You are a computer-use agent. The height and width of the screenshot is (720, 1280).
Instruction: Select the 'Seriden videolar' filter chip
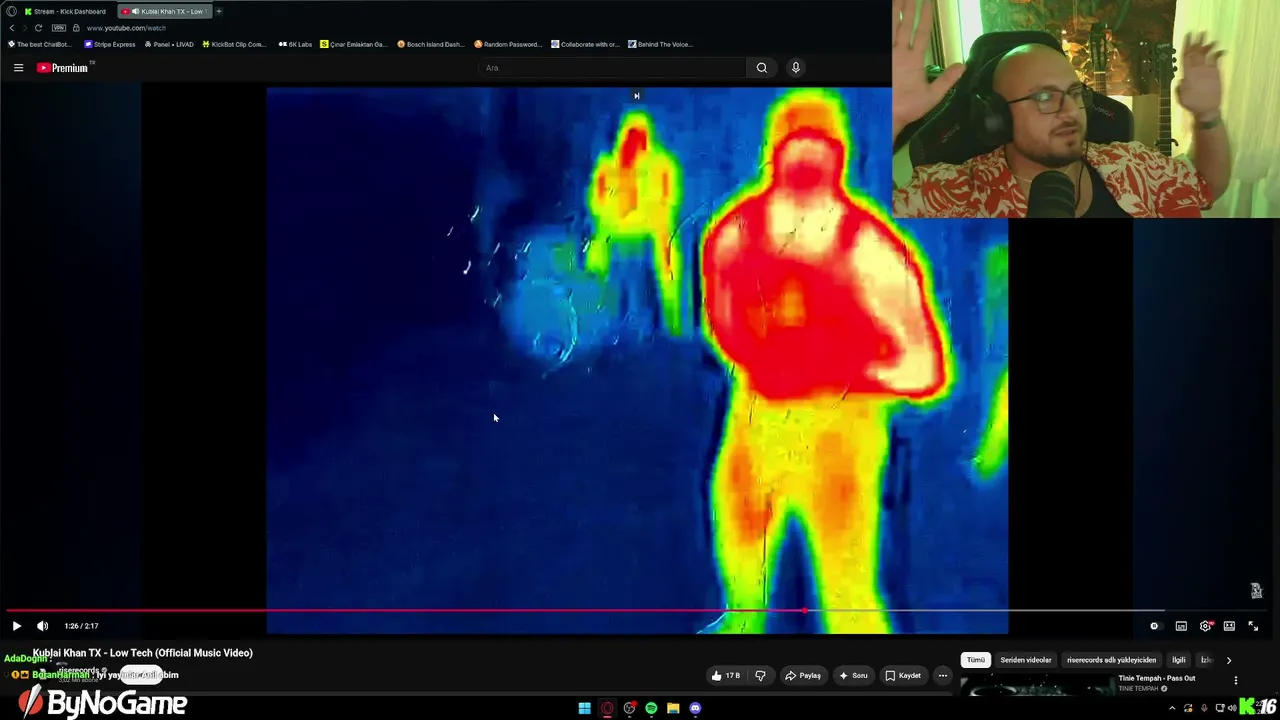pyautogui.click(x=1026, y=660)
